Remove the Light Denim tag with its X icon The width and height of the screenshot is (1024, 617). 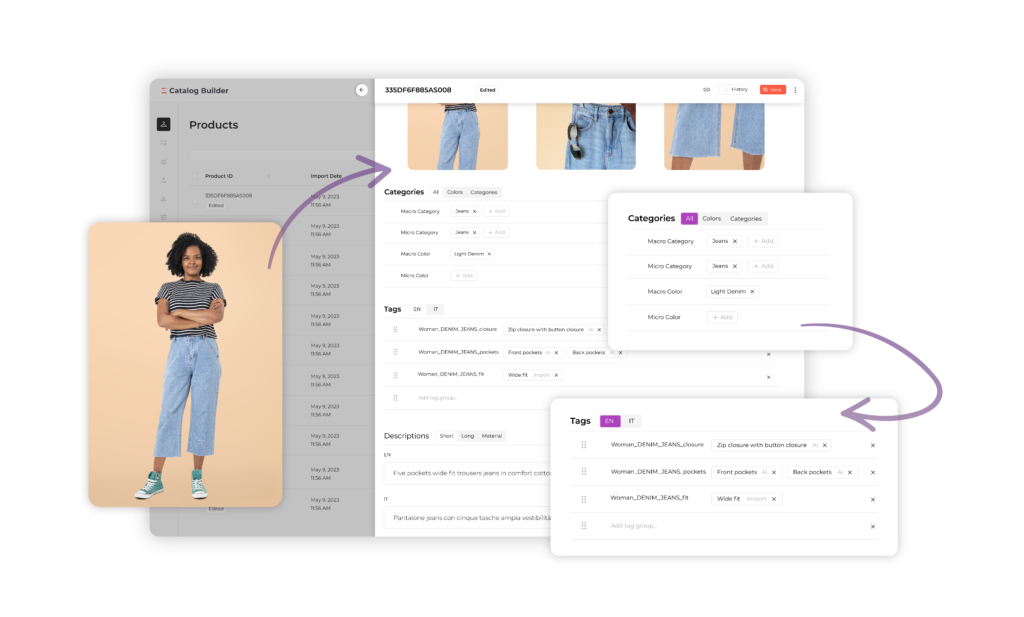coord(753,292)
